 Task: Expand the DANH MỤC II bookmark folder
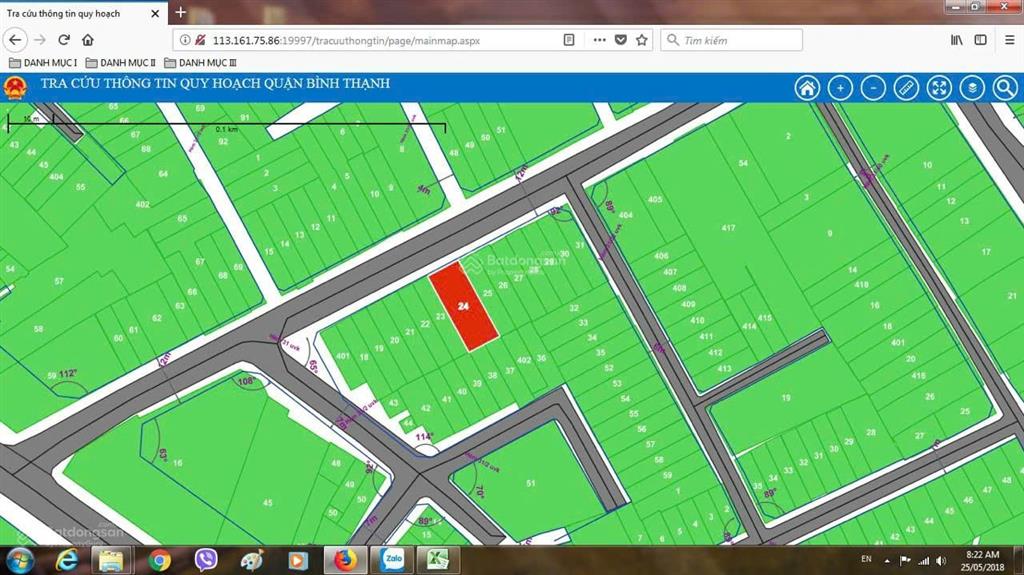point(121,62)
